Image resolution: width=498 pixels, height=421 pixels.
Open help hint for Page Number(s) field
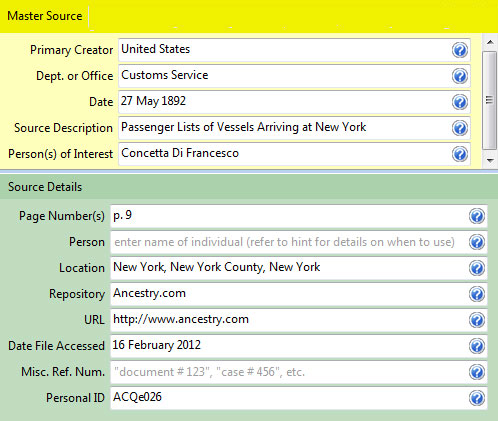pyautogui.click(x=477, y=216)
